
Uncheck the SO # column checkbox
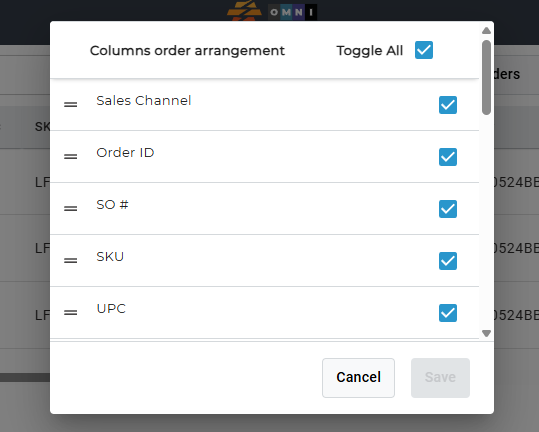[x=448, y=209]
